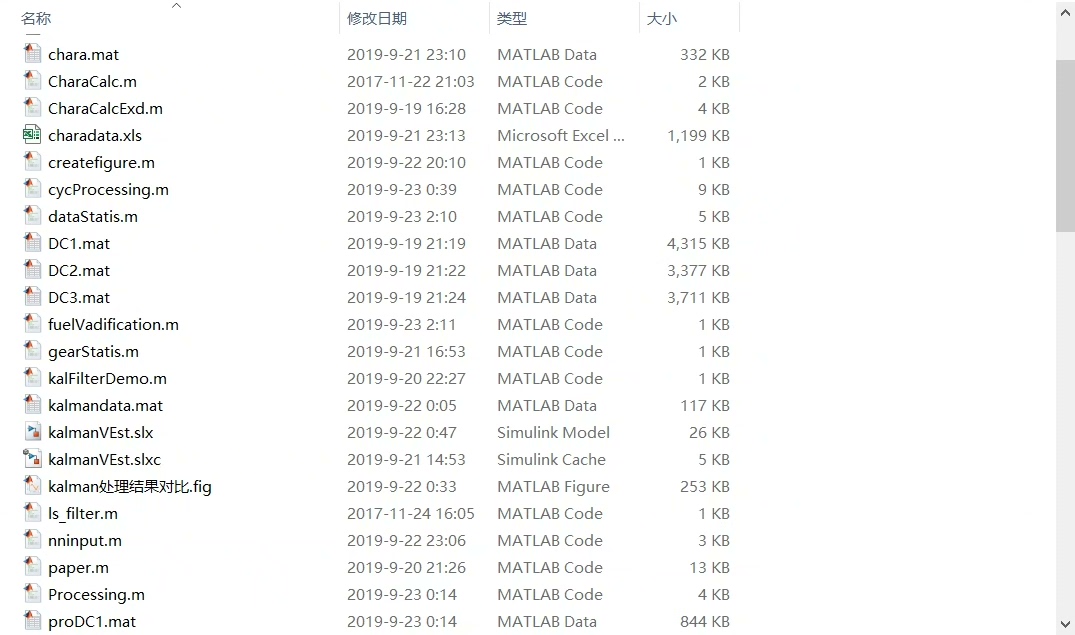Click the Excel icon beside charadata.xls
Screen dimensions: 1075x635
30,135
